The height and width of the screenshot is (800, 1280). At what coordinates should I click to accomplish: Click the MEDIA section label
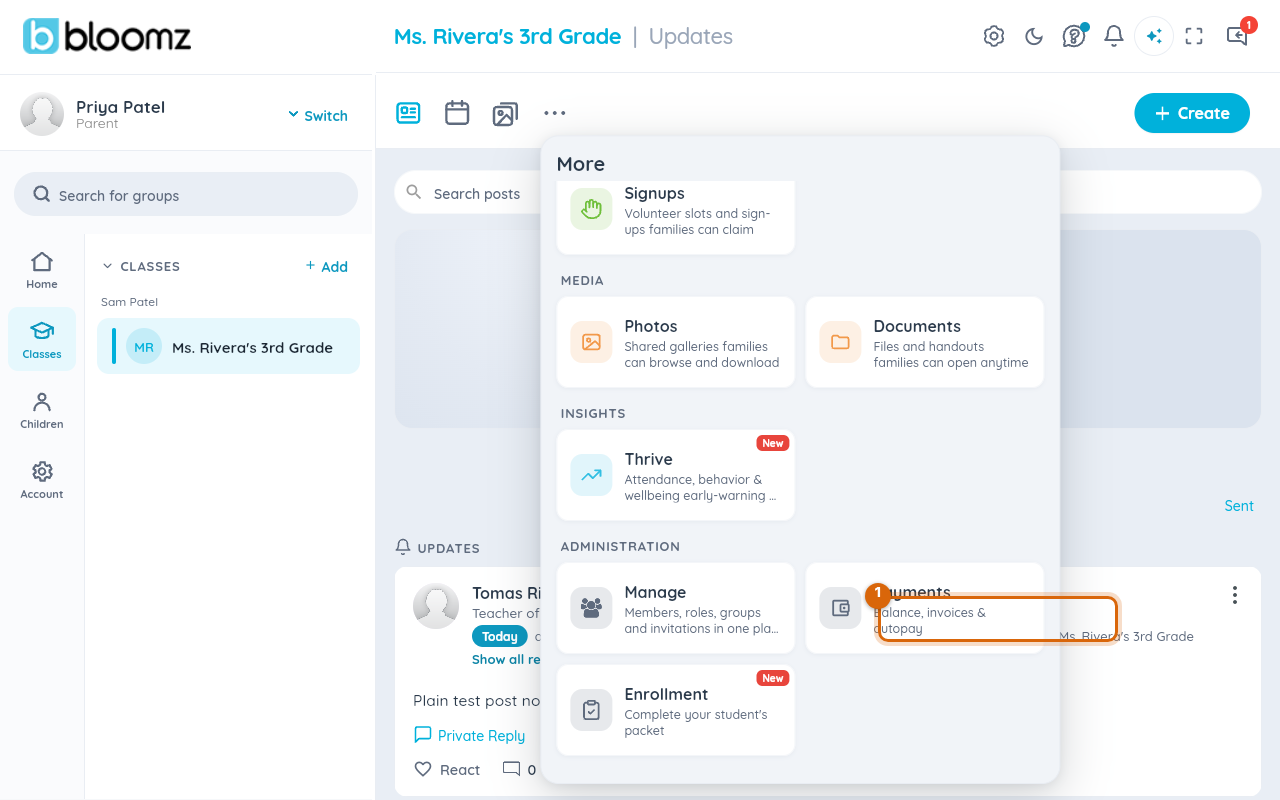(582, 280)
